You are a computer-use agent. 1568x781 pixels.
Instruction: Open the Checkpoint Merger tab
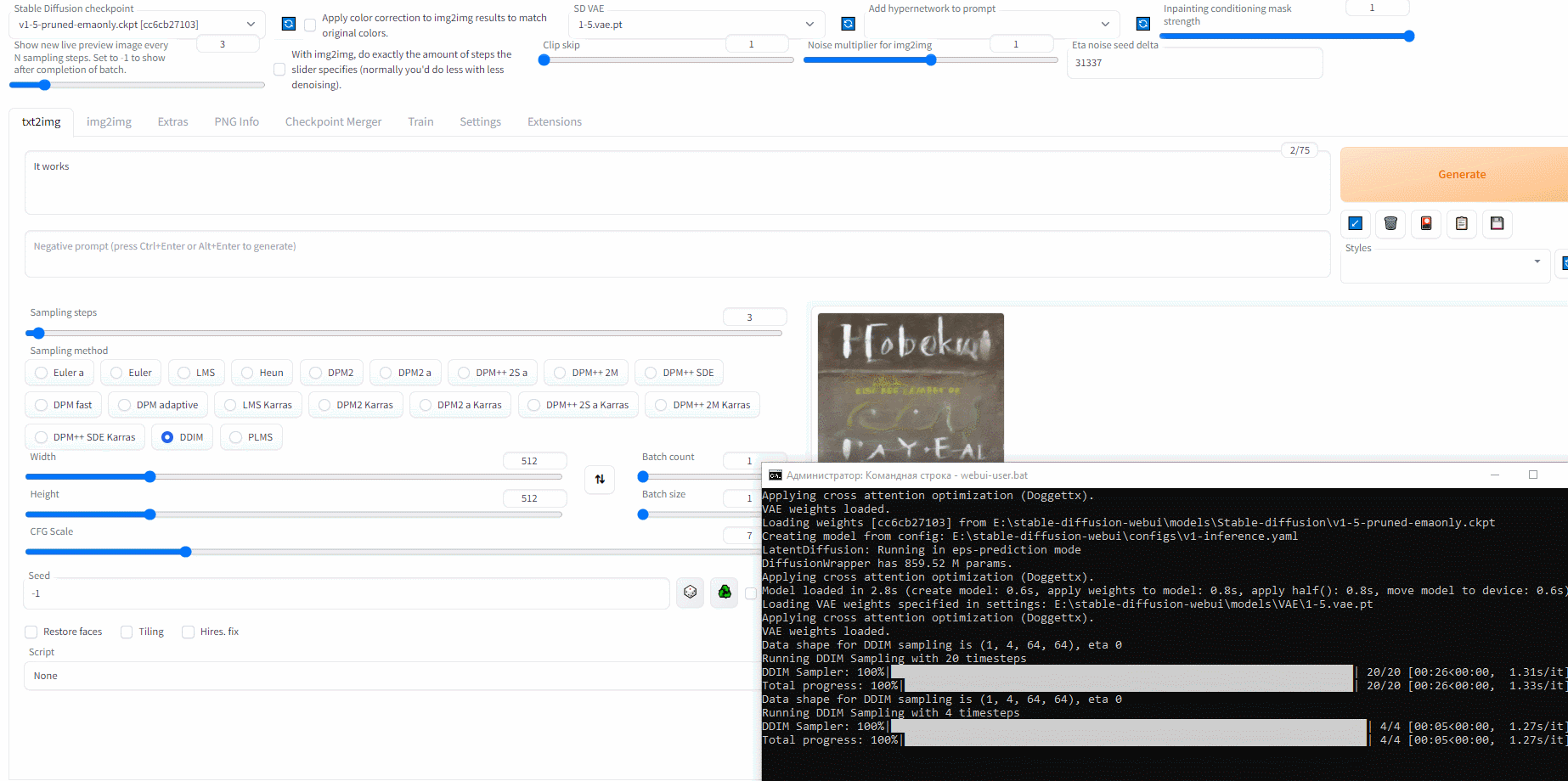333,121
